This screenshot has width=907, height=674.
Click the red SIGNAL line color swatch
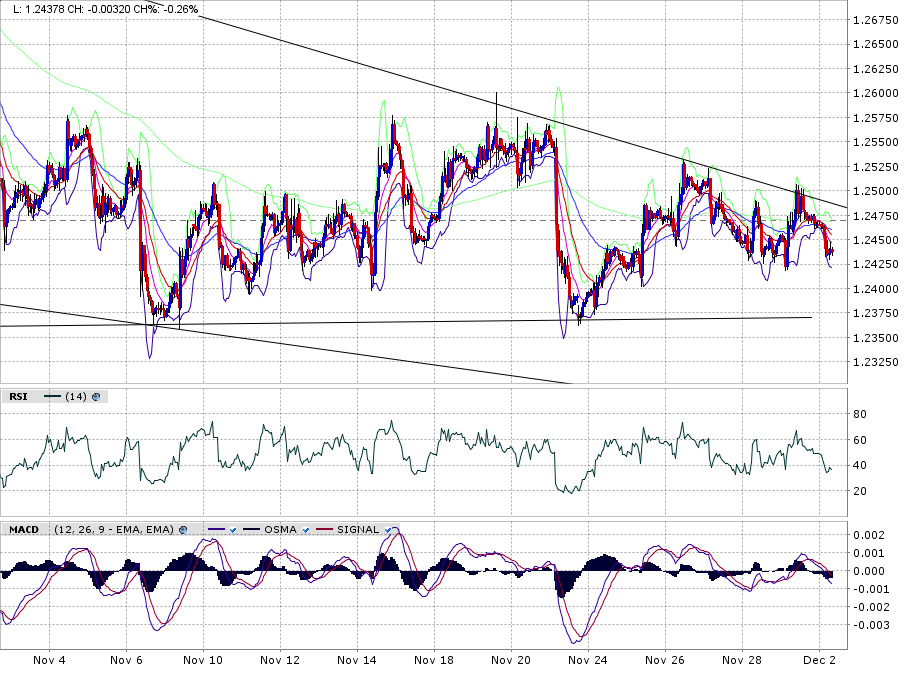(325, 529)
